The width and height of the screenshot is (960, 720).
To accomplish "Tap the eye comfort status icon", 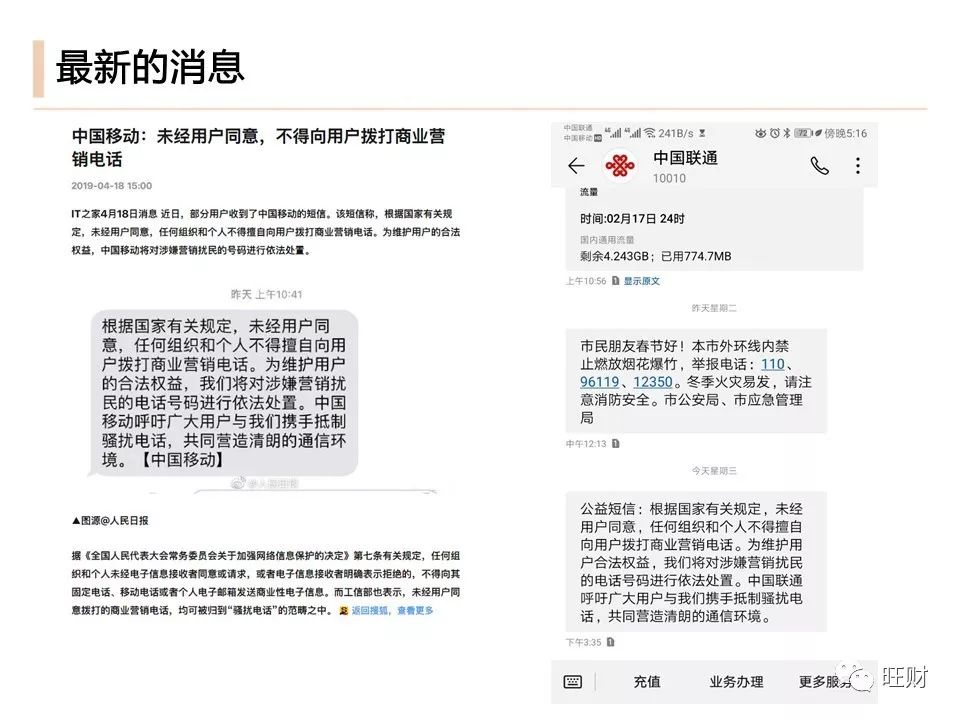I will pos(761,133).
